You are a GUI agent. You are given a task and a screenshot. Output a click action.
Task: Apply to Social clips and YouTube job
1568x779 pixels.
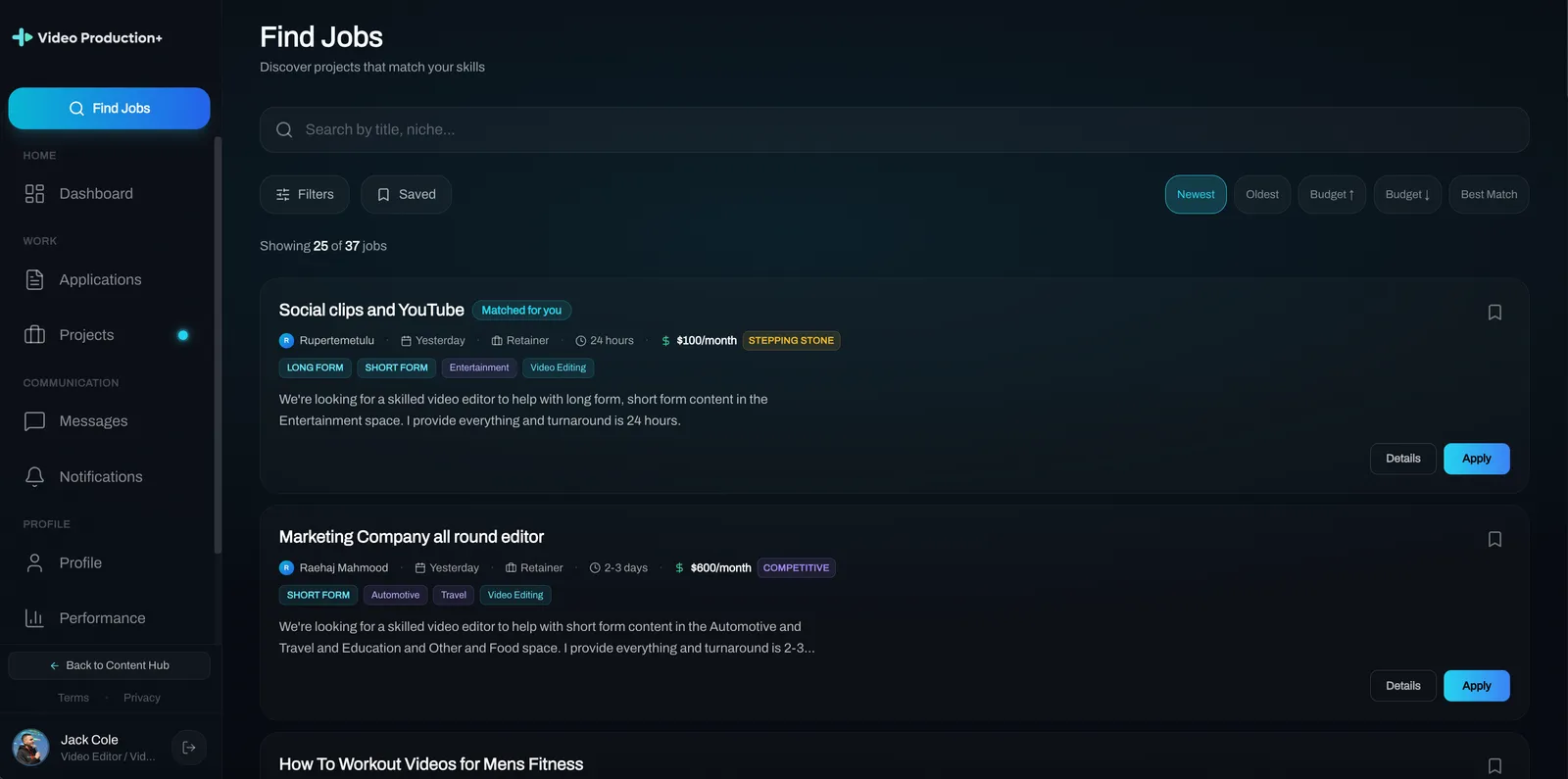(1477, 459)
